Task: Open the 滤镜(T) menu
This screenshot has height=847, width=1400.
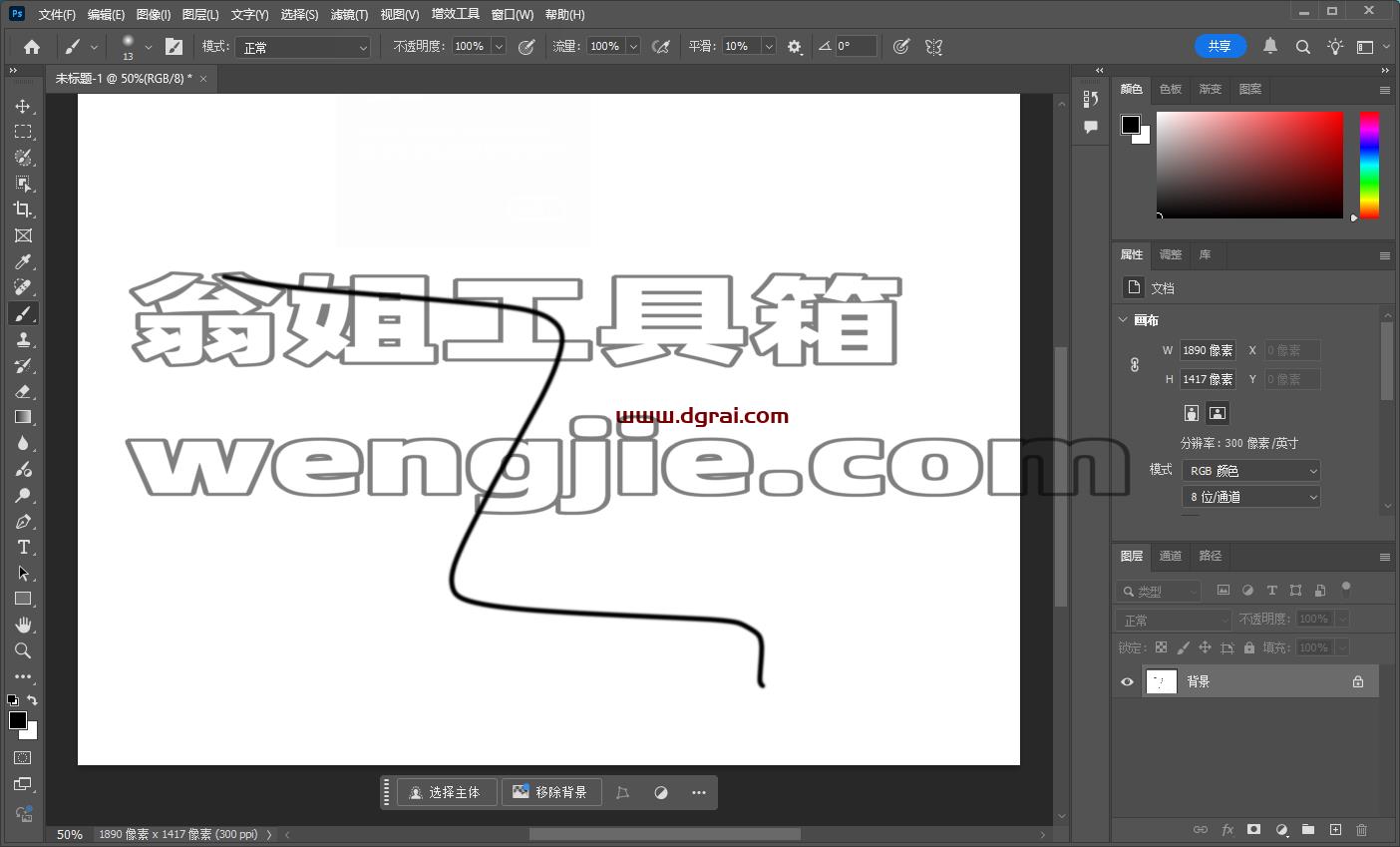Action: tap(349, 14)
